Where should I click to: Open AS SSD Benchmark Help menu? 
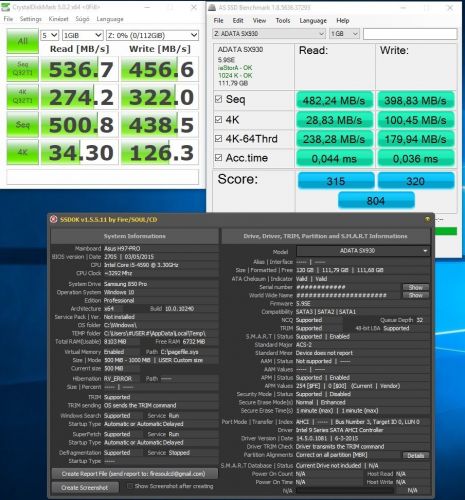pos(343,21)
